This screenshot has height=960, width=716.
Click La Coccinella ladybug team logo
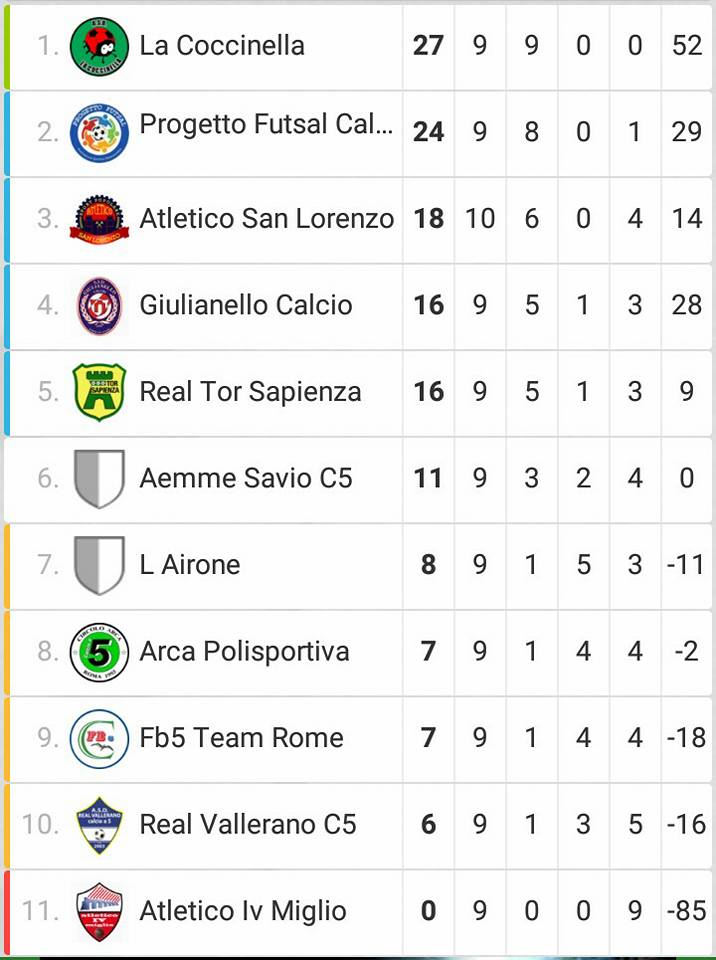tap(99, 46)
